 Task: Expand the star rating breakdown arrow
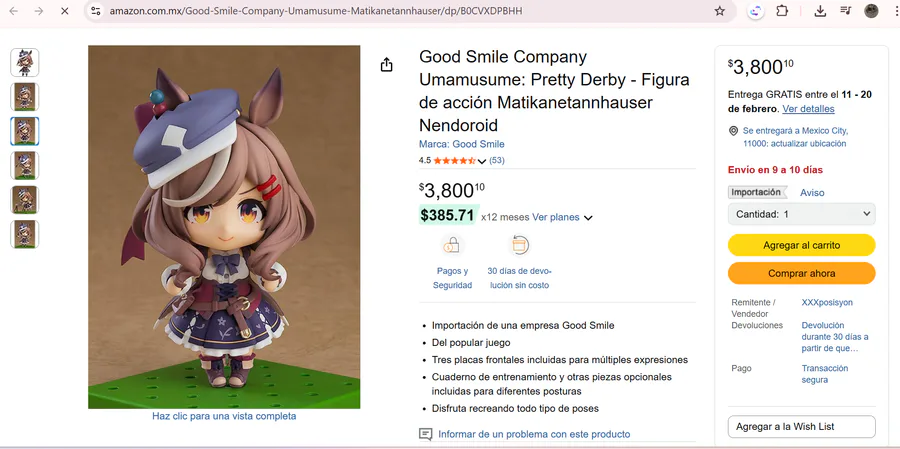point(482,161)
